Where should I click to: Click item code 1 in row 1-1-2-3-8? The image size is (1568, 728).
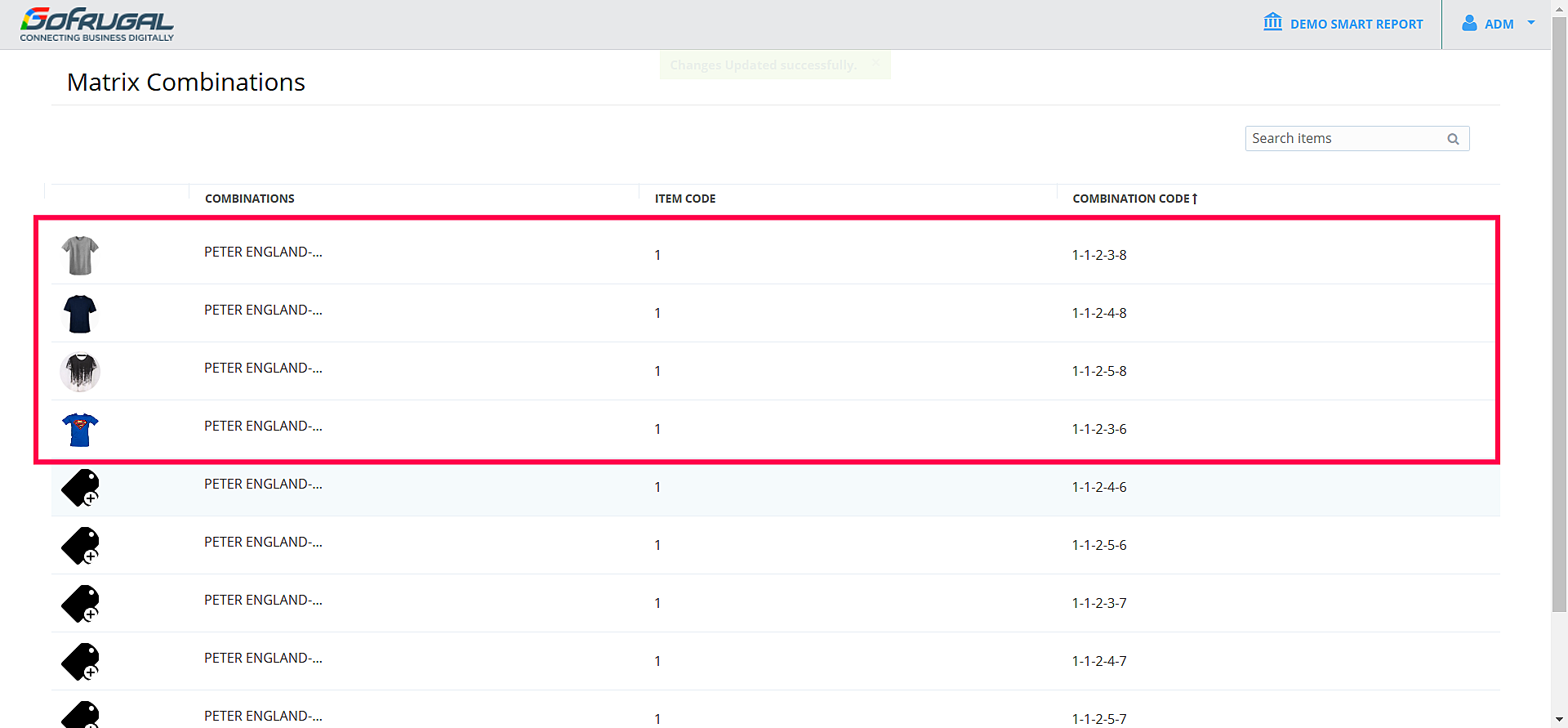pos(657,255)
